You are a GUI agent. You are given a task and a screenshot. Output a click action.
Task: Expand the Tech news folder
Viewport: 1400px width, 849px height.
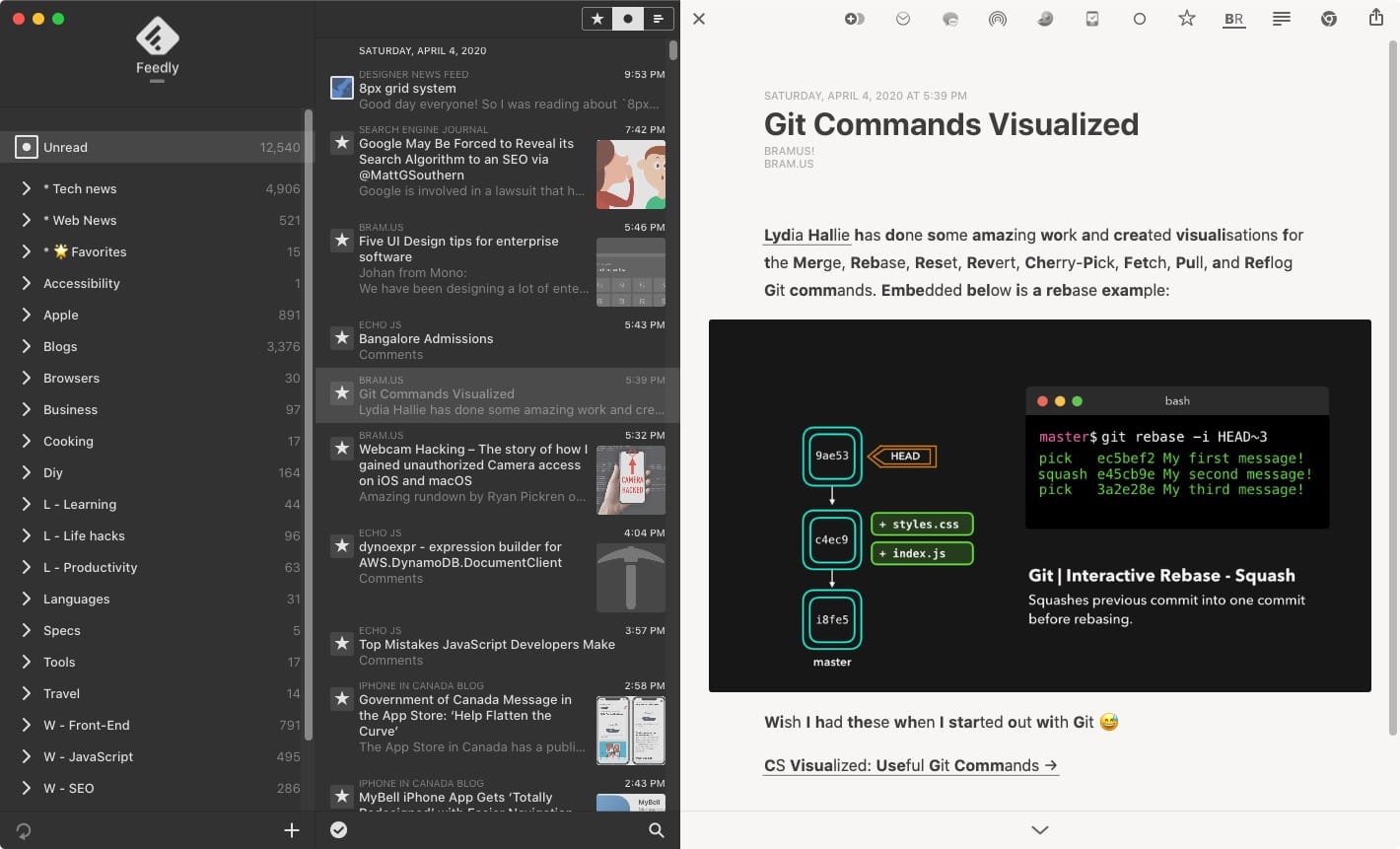tap(26, 188)
